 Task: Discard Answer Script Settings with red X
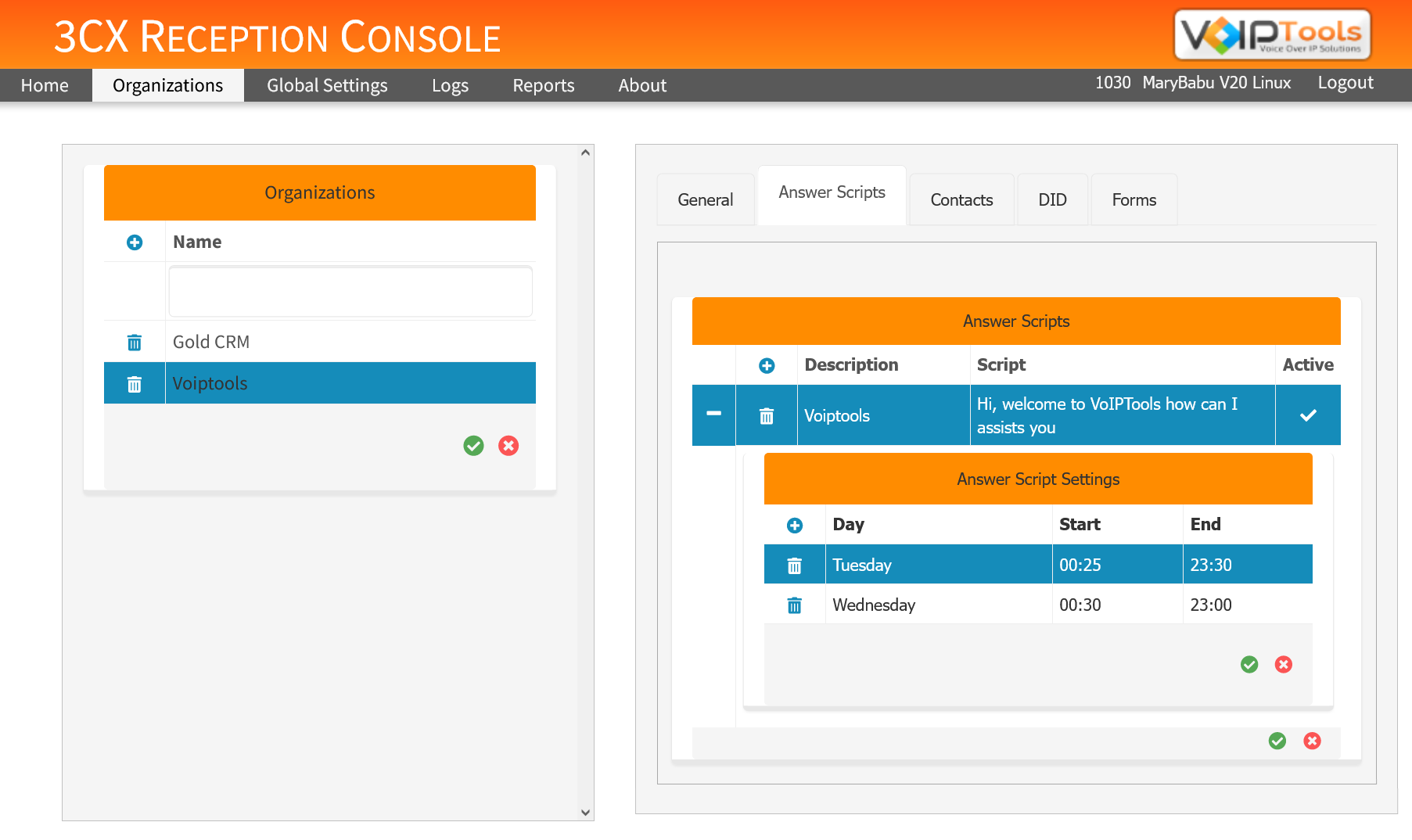coord(1284,665)
